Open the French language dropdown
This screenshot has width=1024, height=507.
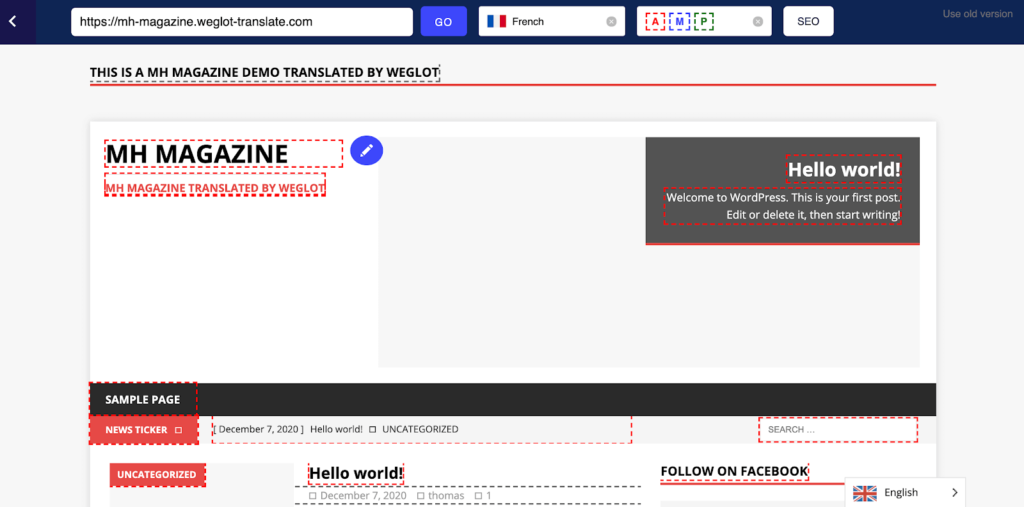(552, 22)
